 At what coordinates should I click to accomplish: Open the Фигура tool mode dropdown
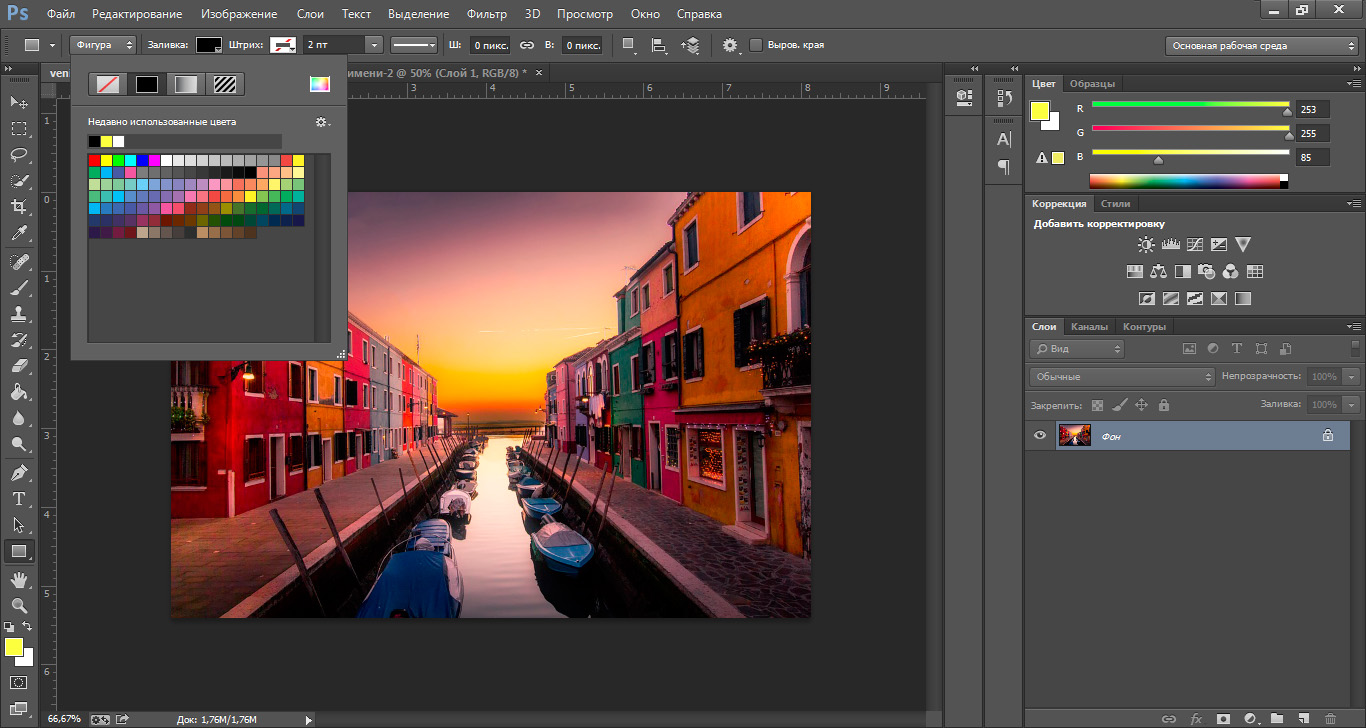(x=103, y=45)
